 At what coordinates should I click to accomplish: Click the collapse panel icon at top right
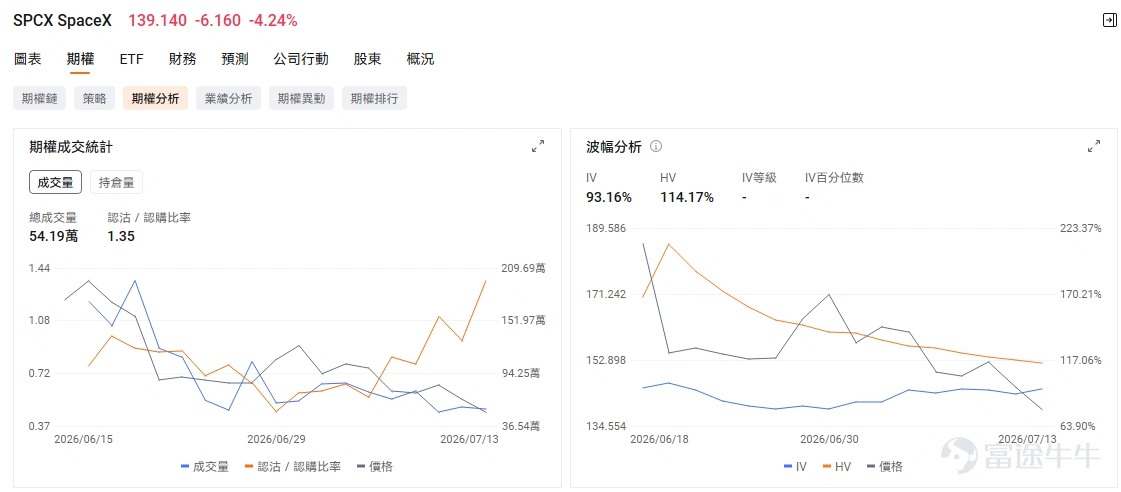tap(1109, 20)
